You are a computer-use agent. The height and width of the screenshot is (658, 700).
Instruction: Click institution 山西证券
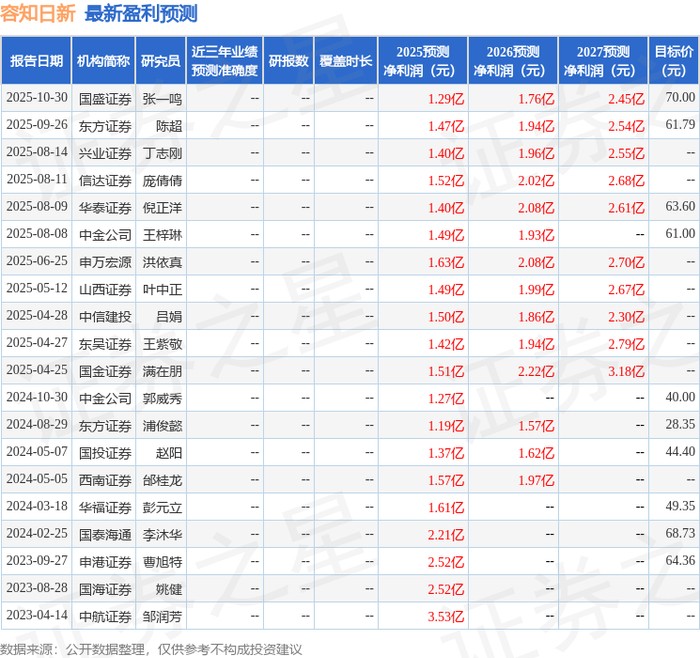(105, 289)
